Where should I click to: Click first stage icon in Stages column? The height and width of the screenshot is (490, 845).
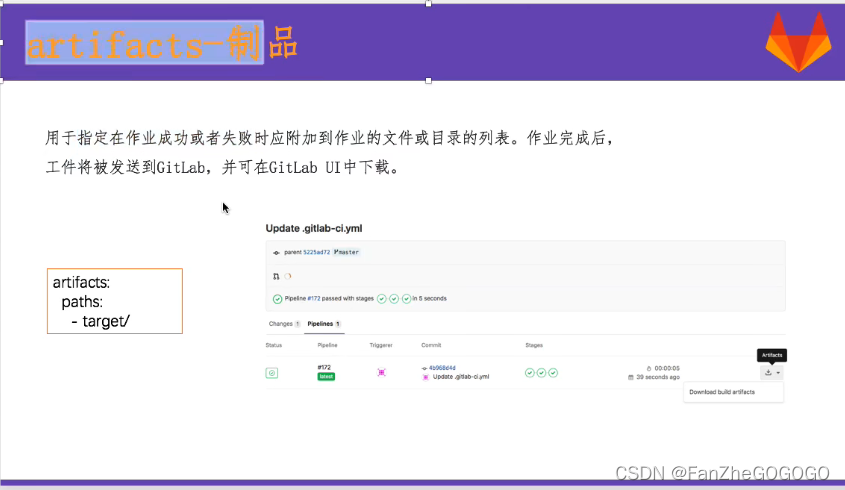tap(530, 373)
